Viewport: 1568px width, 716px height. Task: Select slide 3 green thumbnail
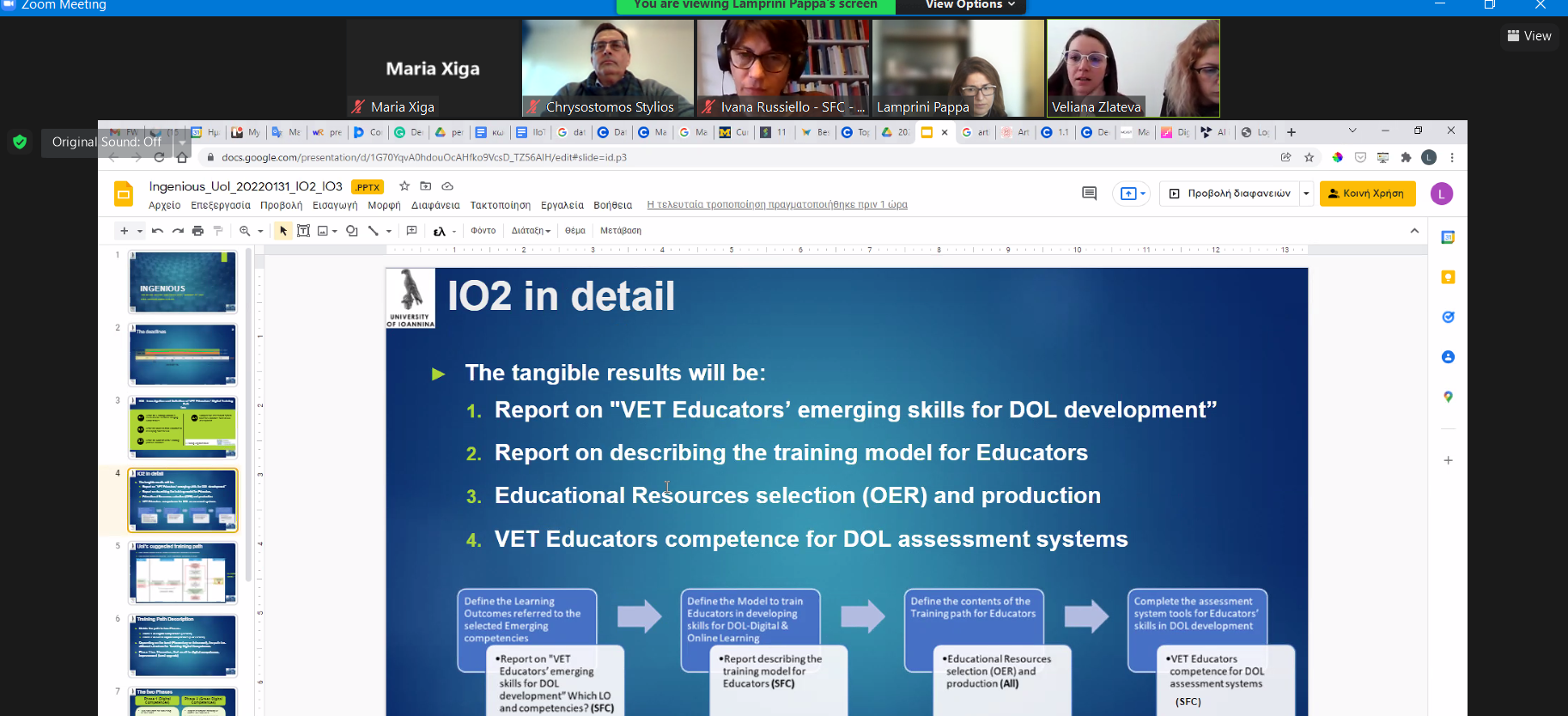(x=183, y=428)
